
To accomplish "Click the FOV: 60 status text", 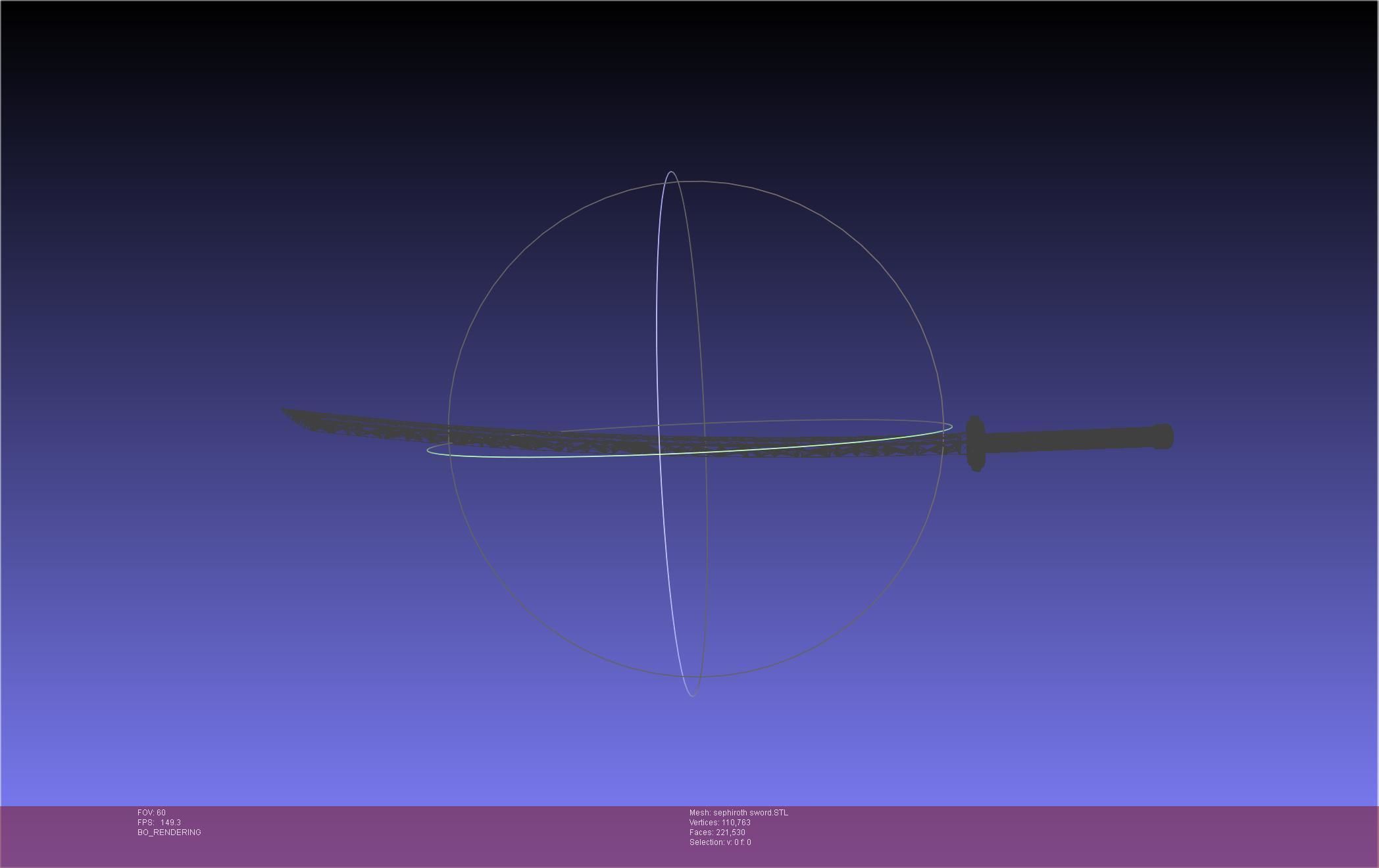I will (x=151, y=813).
